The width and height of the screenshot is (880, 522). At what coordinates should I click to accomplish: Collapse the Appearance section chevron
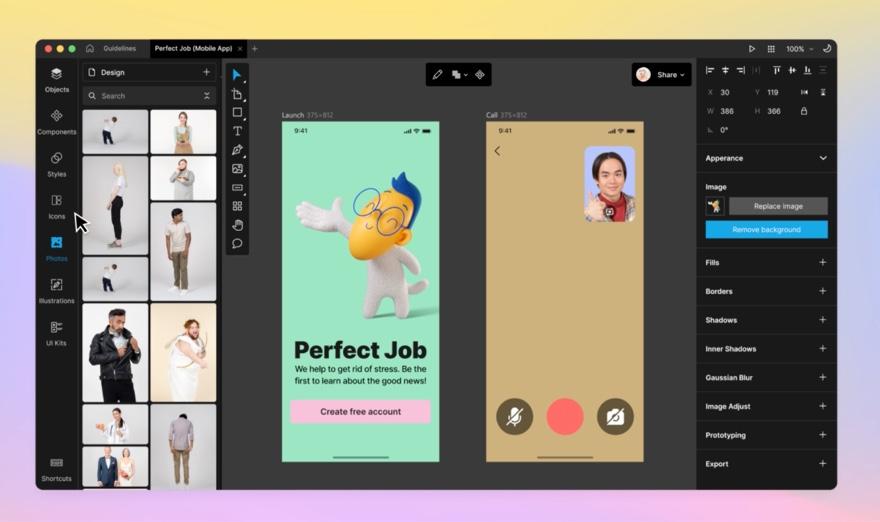point(823,158)
